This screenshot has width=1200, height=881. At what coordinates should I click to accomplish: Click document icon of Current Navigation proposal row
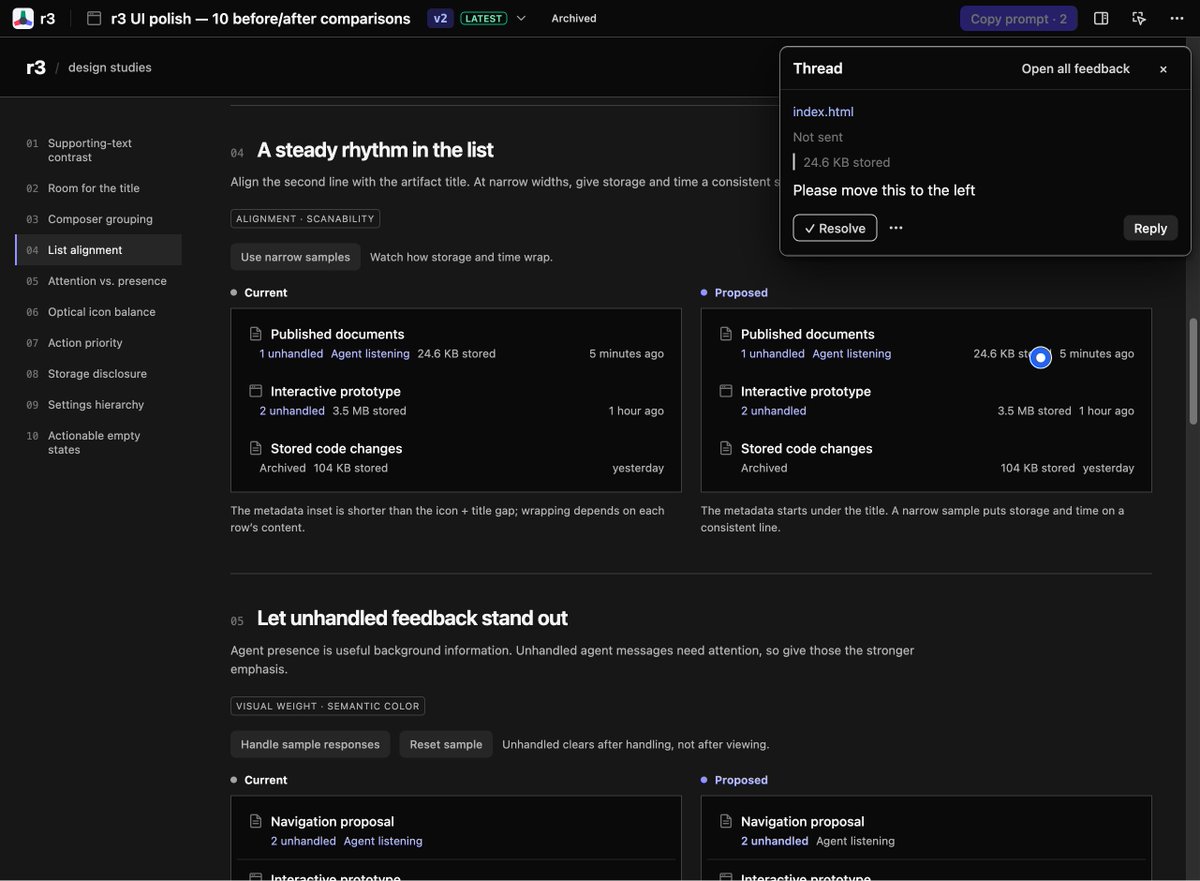tap(255, 821)
